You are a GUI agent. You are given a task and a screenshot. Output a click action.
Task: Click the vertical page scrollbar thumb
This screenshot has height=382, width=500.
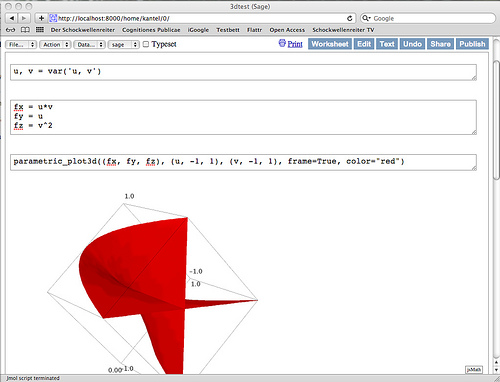(497, 120)
